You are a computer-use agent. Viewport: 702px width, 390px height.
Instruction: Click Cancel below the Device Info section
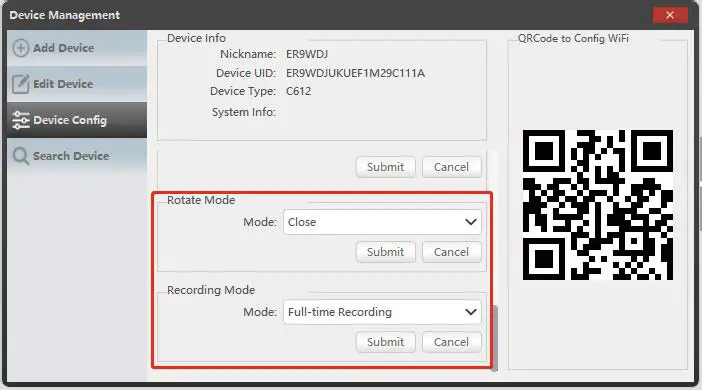(x=451, y=167)
